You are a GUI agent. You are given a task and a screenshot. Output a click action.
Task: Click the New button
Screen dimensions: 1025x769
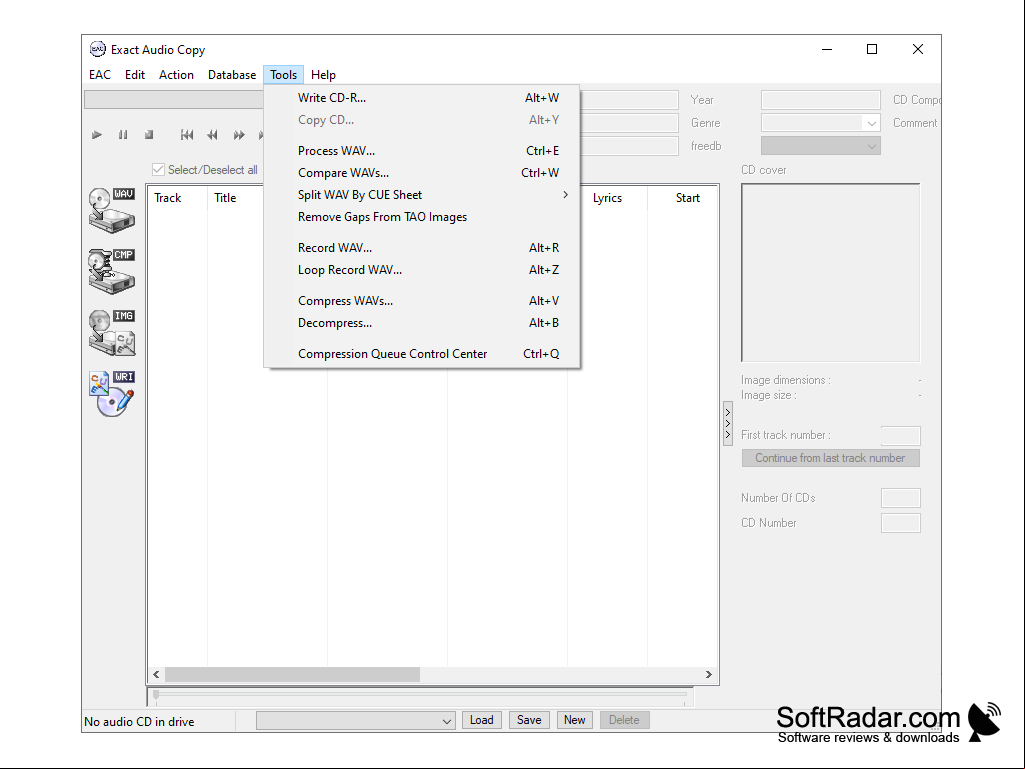point(575,720)
